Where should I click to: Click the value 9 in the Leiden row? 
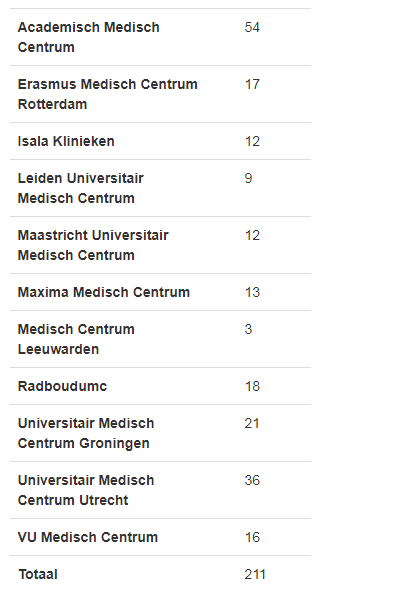pos(248,178)
